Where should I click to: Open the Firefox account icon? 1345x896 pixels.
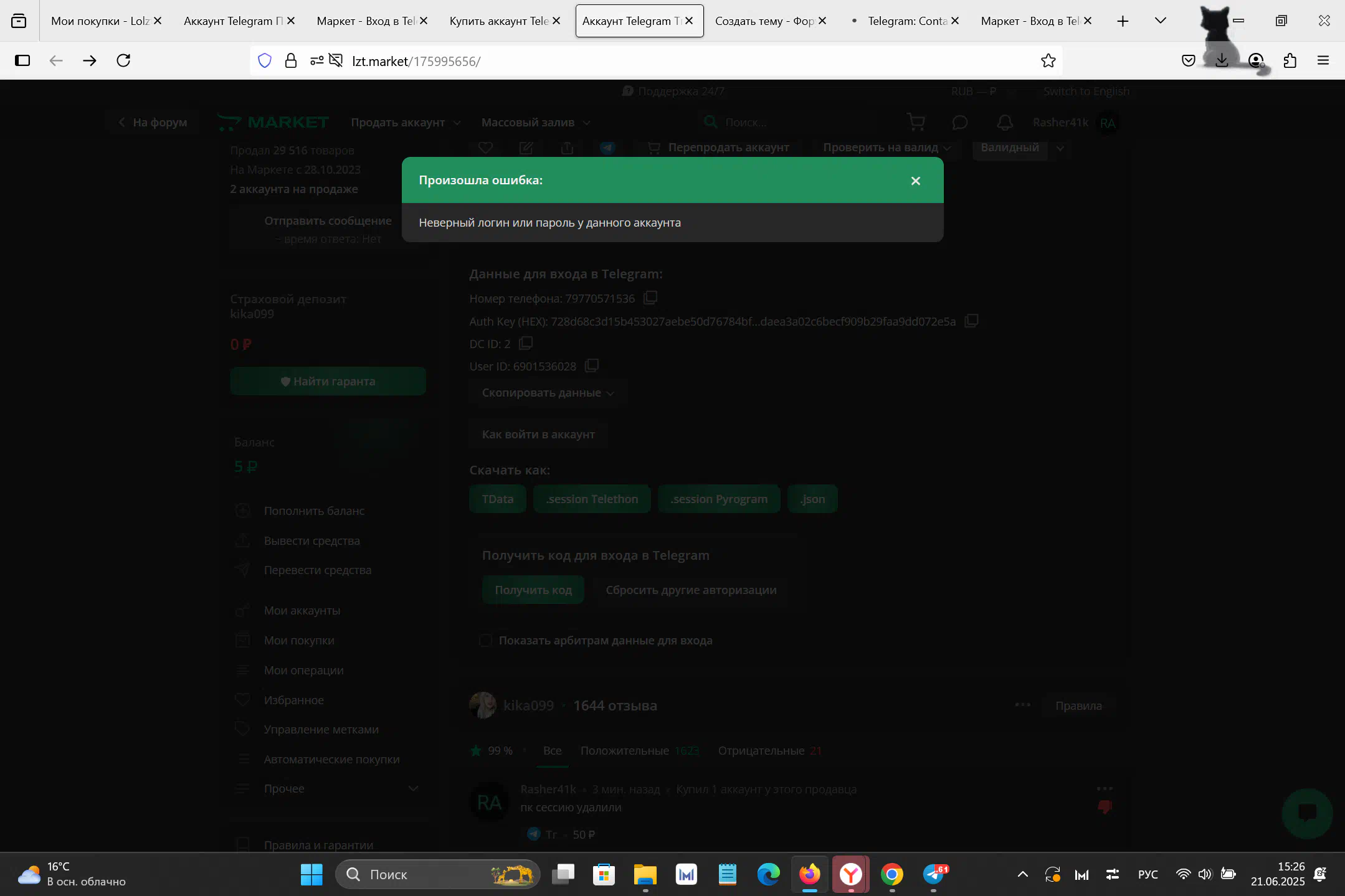point(1256,60)
